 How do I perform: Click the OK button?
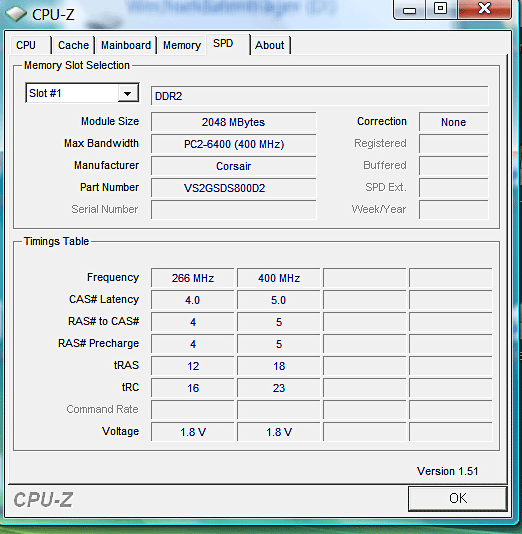tap(458, 498)
